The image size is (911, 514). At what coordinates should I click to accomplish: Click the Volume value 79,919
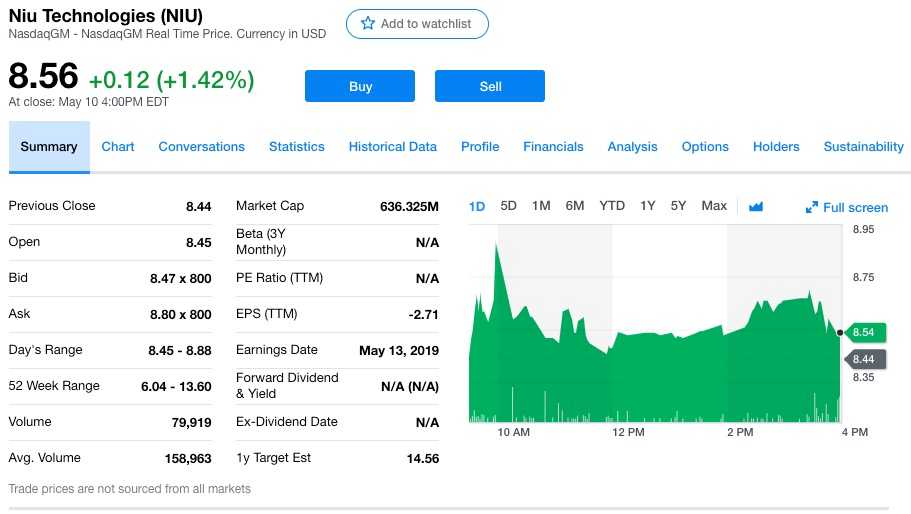click(x=192, y=423)
